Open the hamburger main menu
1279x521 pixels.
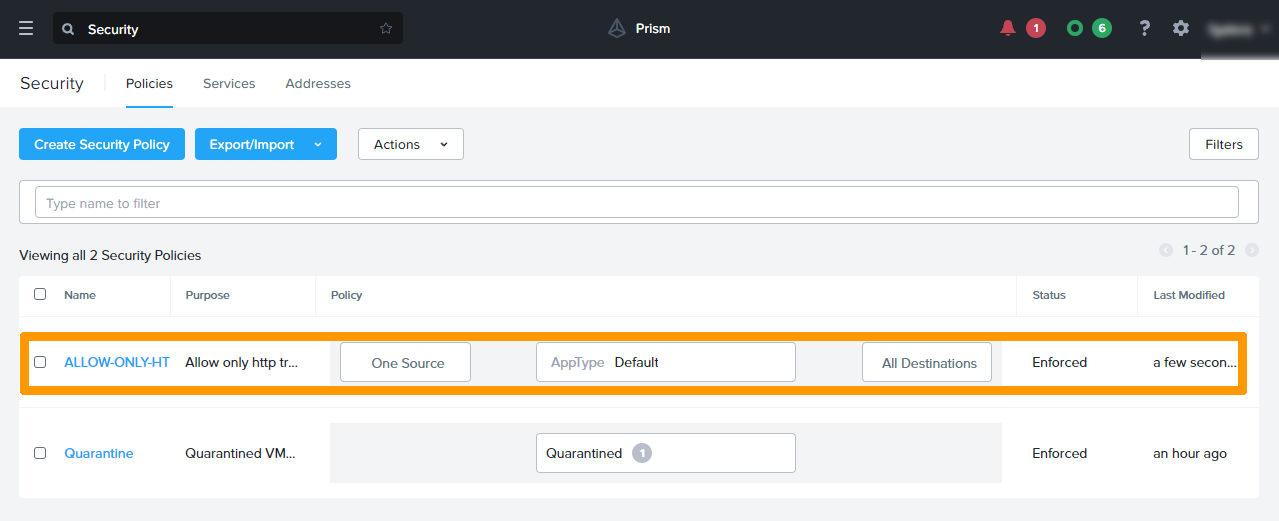(26, 28)
